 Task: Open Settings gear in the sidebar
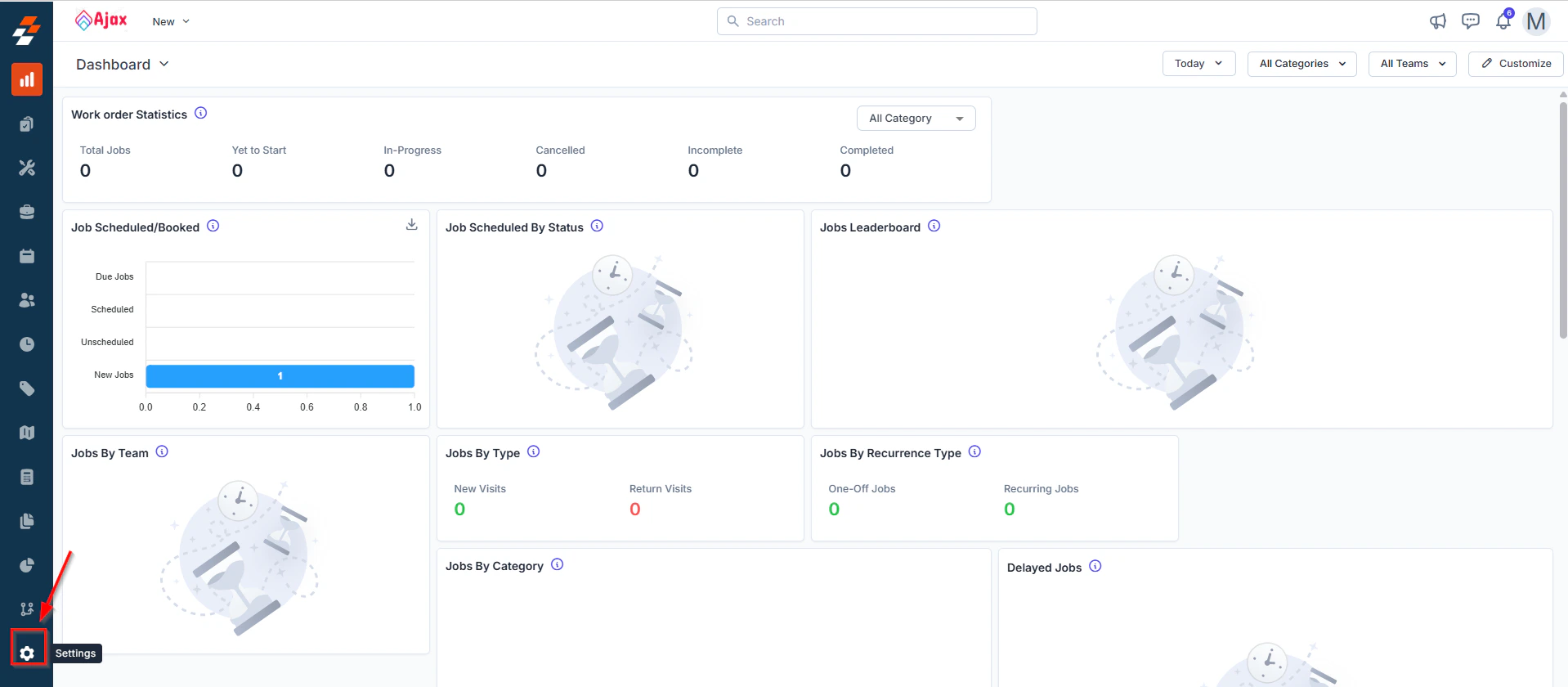pyautogui.click(x=27, y=653)
